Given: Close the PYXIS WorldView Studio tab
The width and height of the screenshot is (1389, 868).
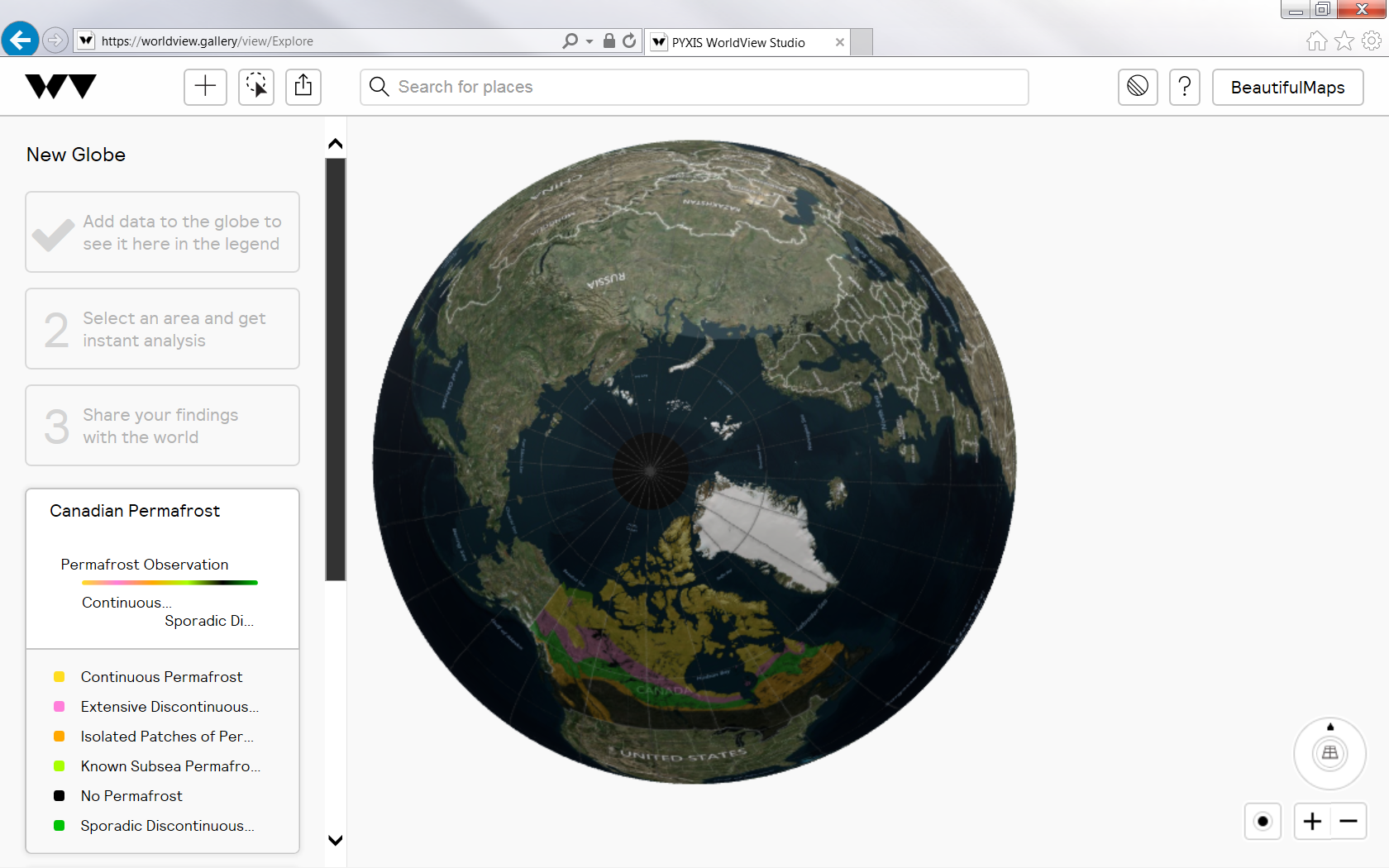Looking at the screenshot, I should (x=840, y=42).
